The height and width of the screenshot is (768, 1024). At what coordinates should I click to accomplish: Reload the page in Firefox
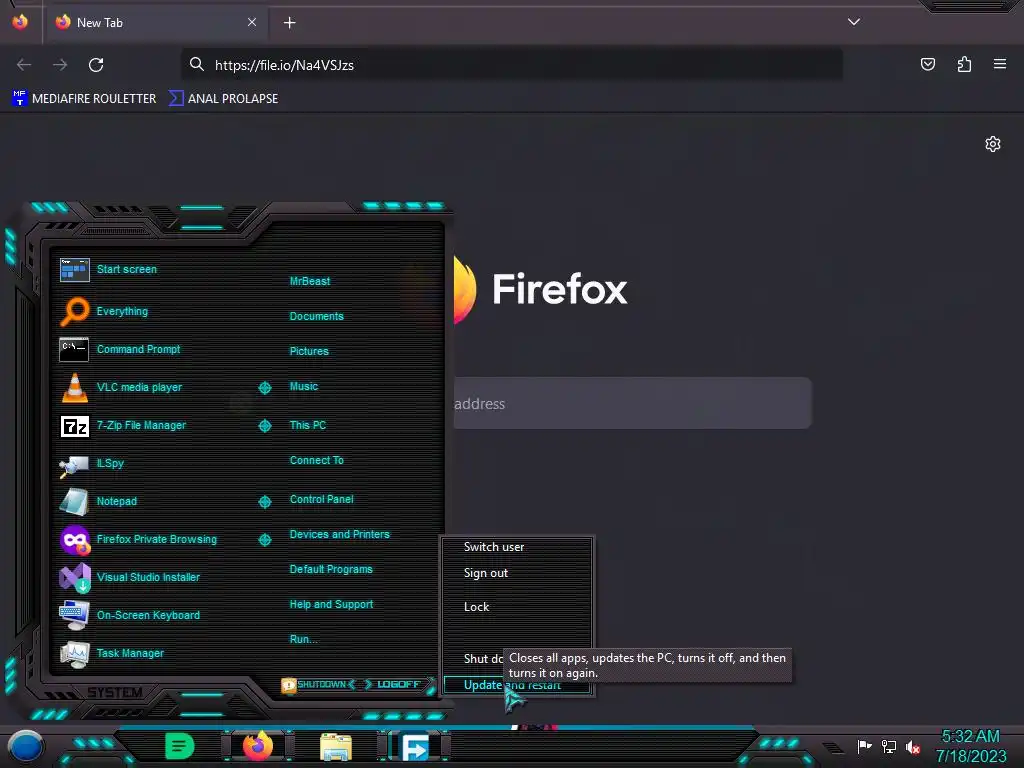(96, 65)
